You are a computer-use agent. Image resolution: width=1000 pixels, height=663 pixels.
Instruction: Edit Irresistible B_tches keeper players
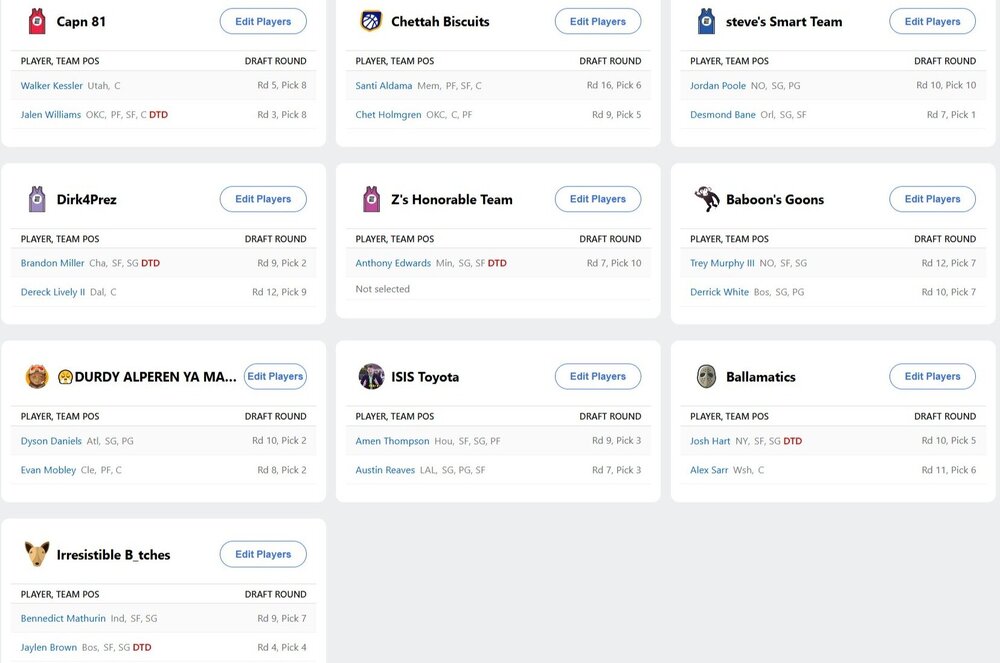263,554
